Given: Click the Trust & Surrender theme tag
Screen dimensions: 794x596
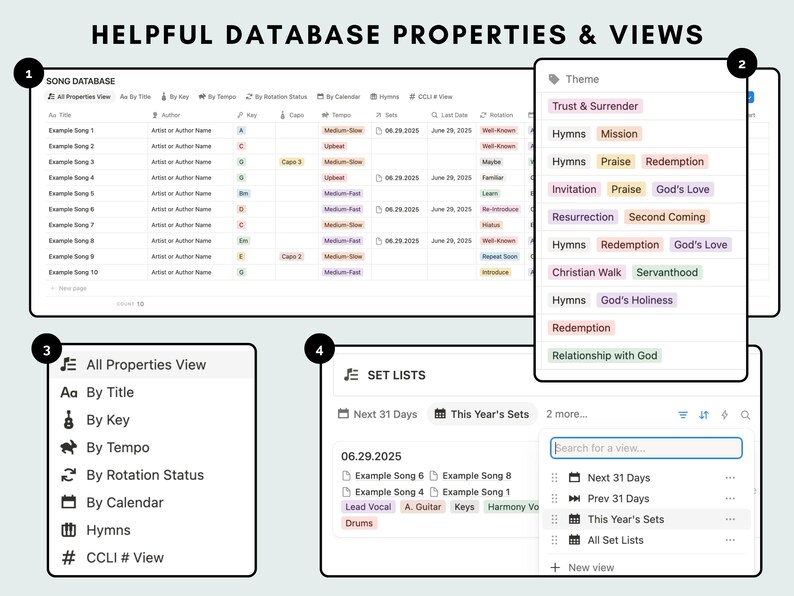Looking at the screenshot, I should click(x=595, y=106).
